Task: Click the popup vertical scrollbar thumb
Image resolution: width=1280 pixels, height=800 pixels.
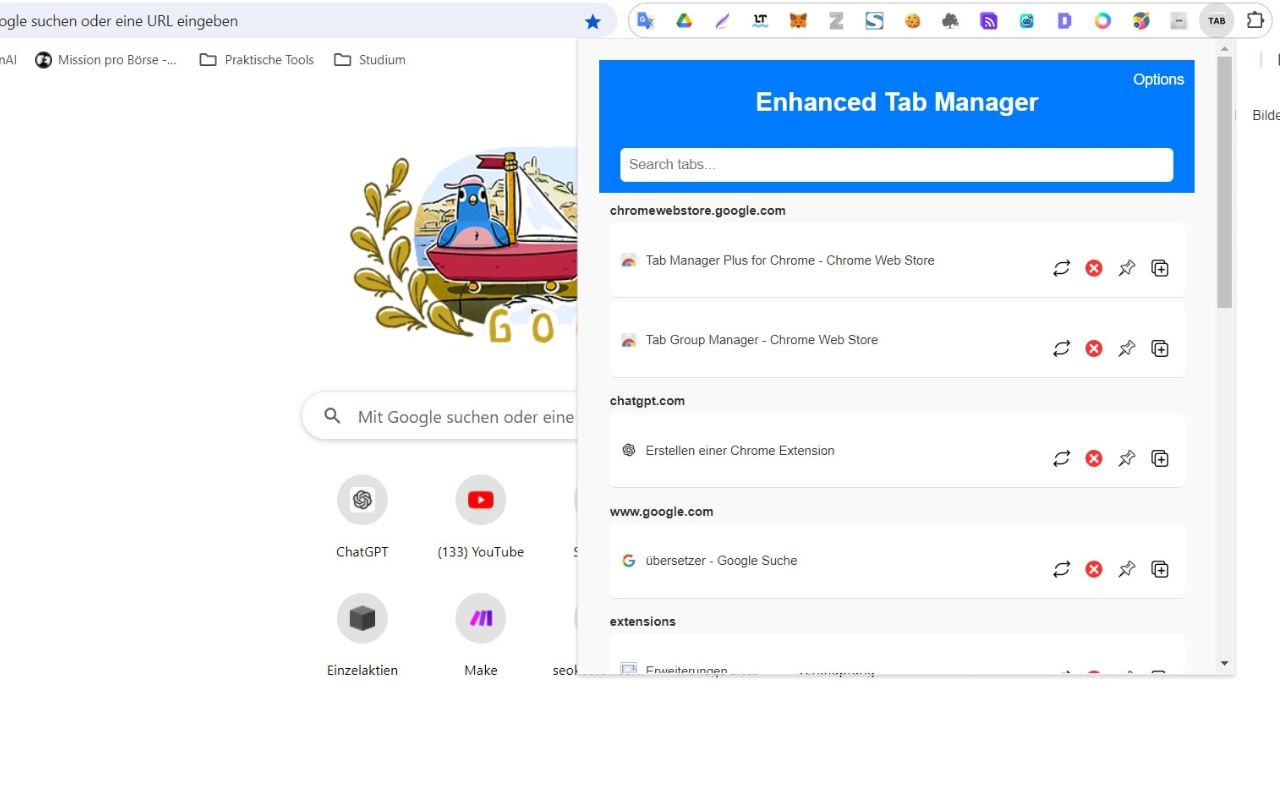Action: [x=1224, y=182]
